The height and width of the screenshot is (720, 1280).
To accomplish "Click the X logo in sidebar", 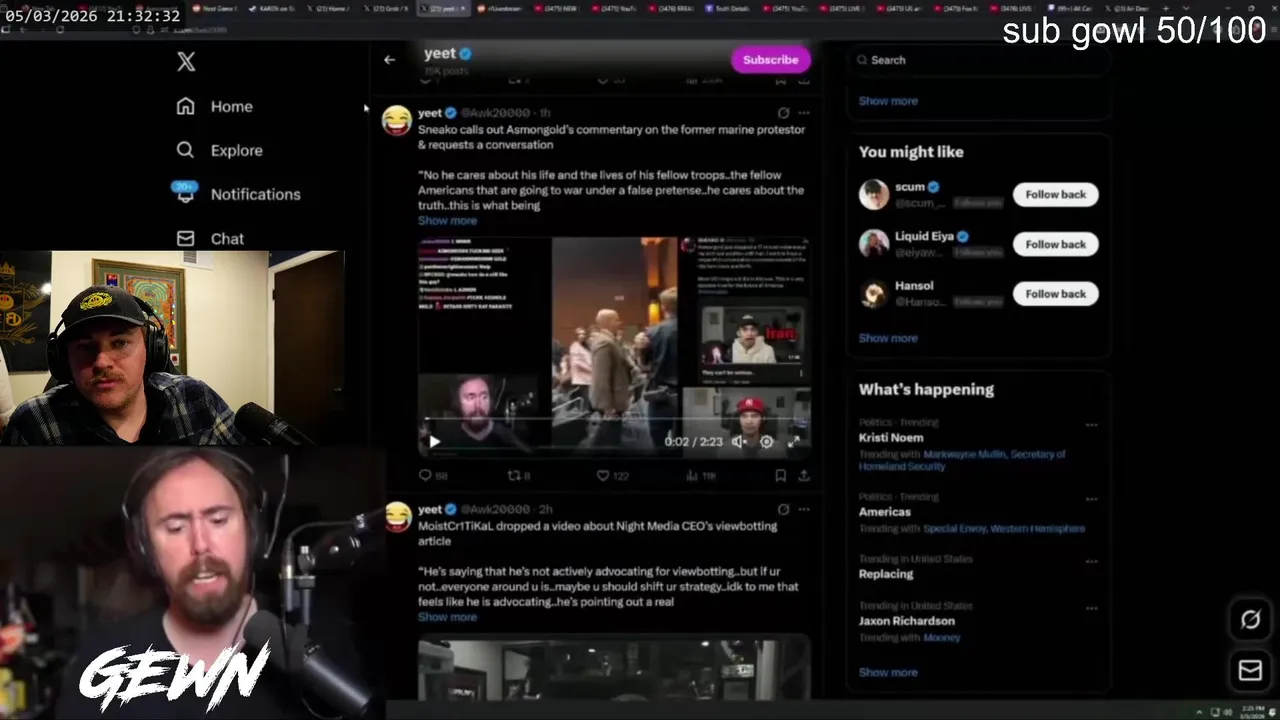I will [x=186, y=62].
